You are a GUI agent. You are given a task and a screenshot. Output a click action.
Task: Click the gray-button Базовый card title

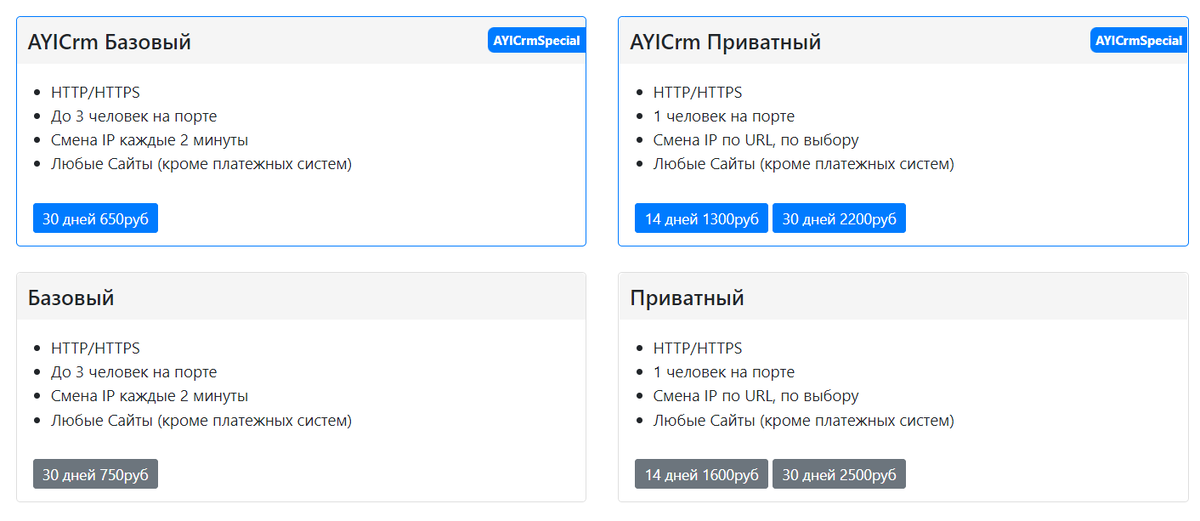pyautogui.click(x=71, y=298)
